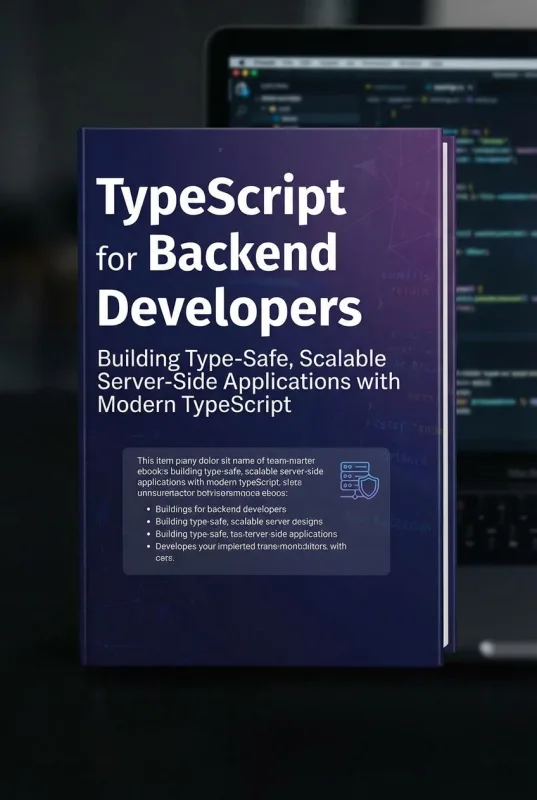Click the small "for" word in title
Viewport: 537px width, 800px height.
(116, 259)
